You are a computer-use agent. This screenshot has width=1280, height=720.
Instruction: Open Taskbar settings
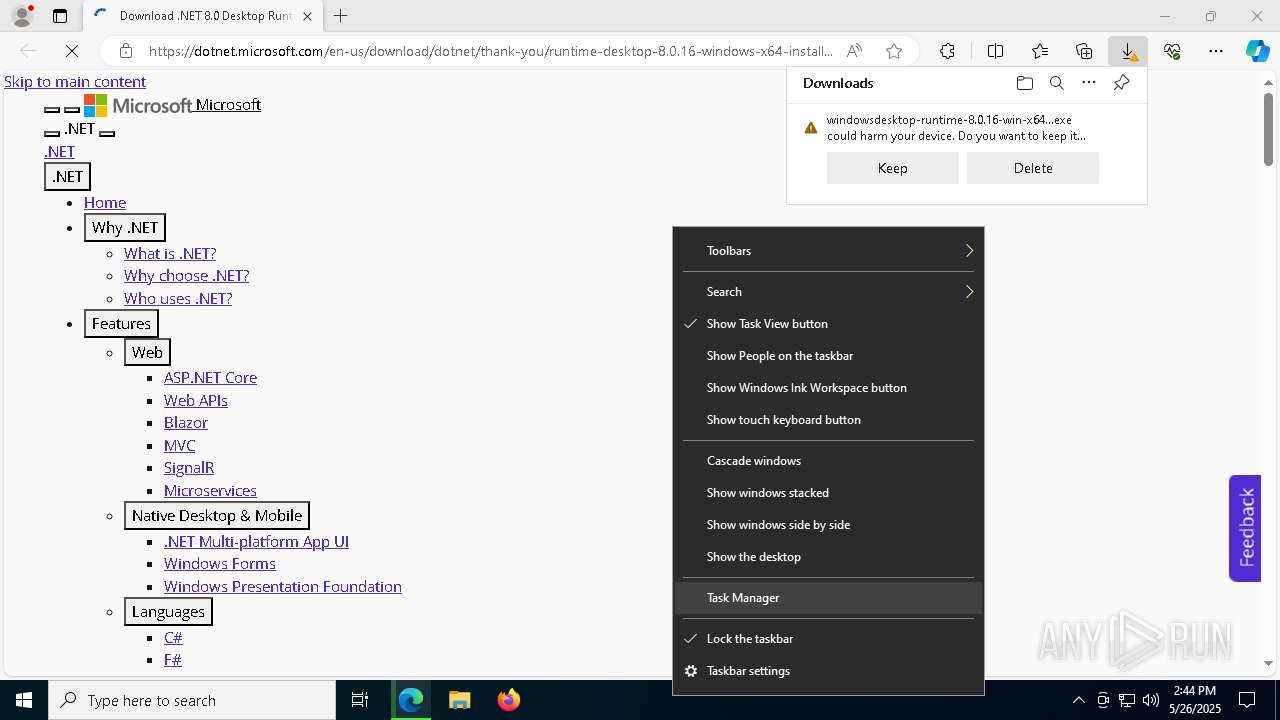(828, 671)
